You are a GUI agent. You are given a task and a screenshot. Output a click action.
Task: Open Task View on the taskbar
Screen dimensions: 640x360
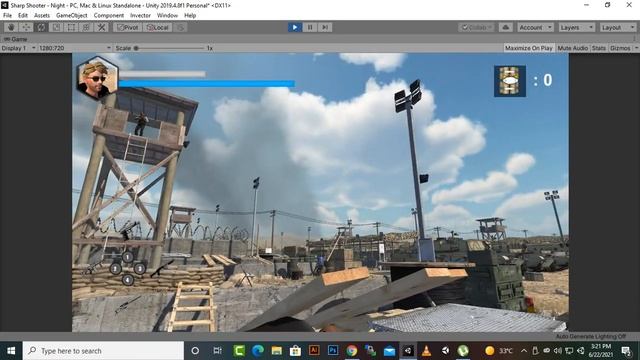[x=217, y=351]
